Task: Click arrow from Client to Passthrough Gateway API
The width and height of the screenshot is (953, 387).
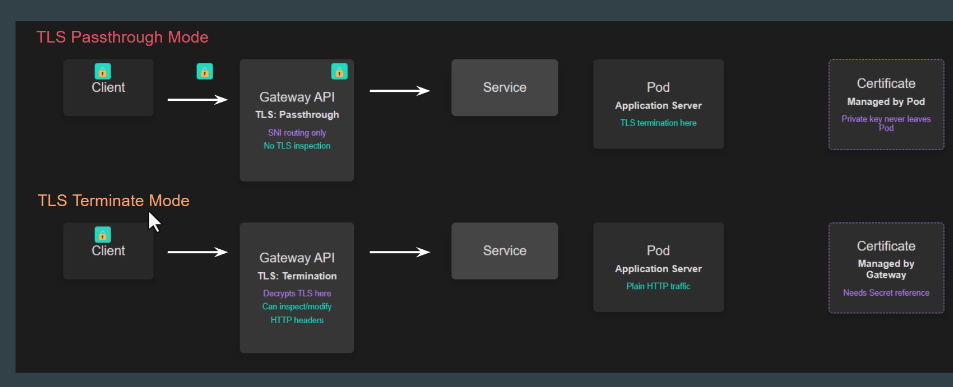Action: (x=198, y=100)
